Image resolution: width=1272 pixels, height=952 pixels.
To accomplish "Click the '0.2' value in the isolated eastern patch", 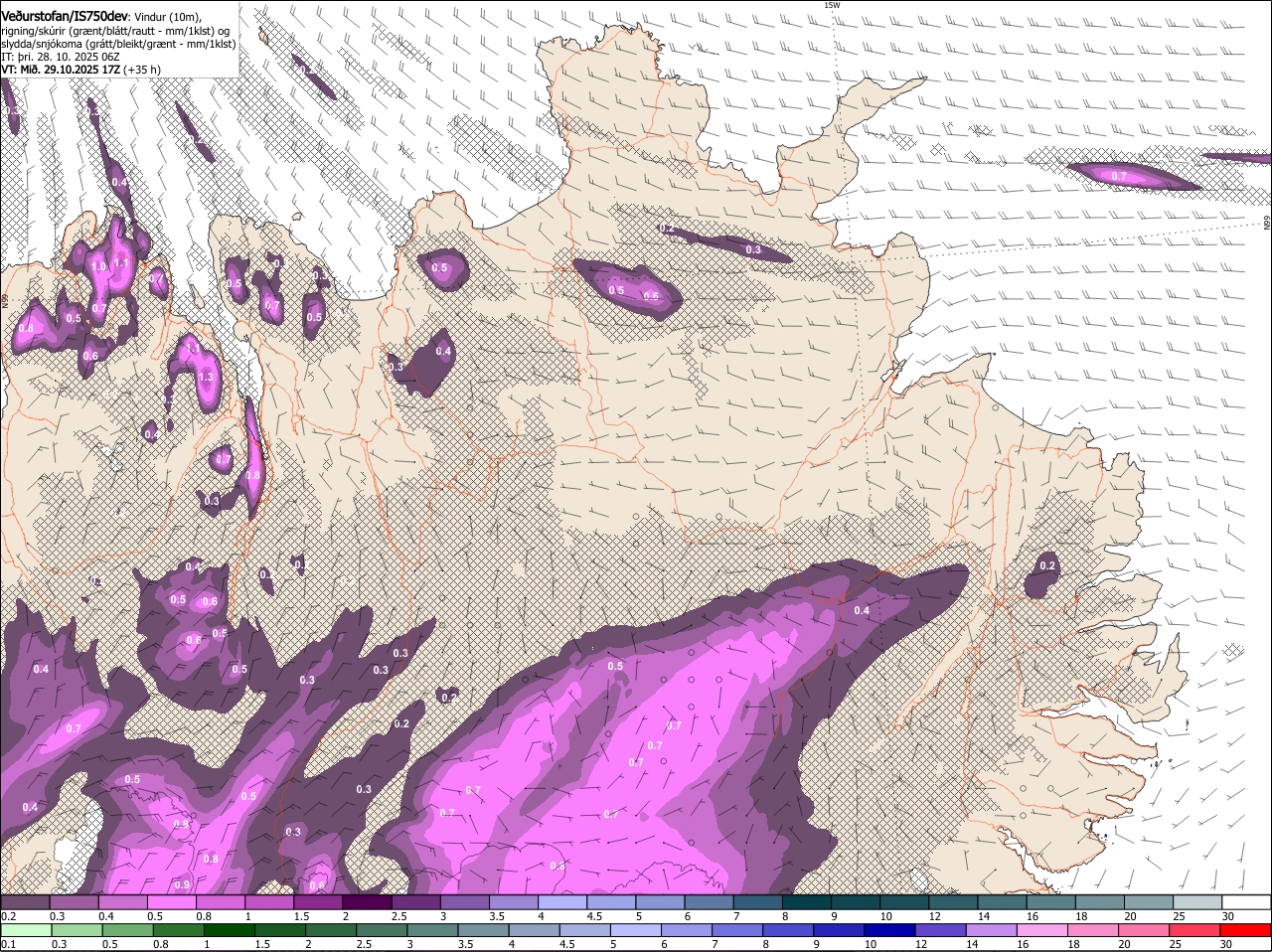I will coord(1047,565).
